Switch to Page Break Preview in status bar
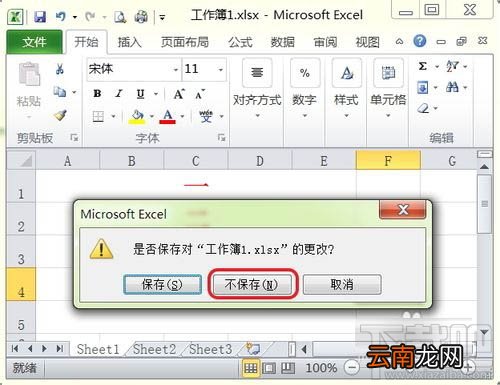Viewport: 500px width, 385px height. (288, 368)
